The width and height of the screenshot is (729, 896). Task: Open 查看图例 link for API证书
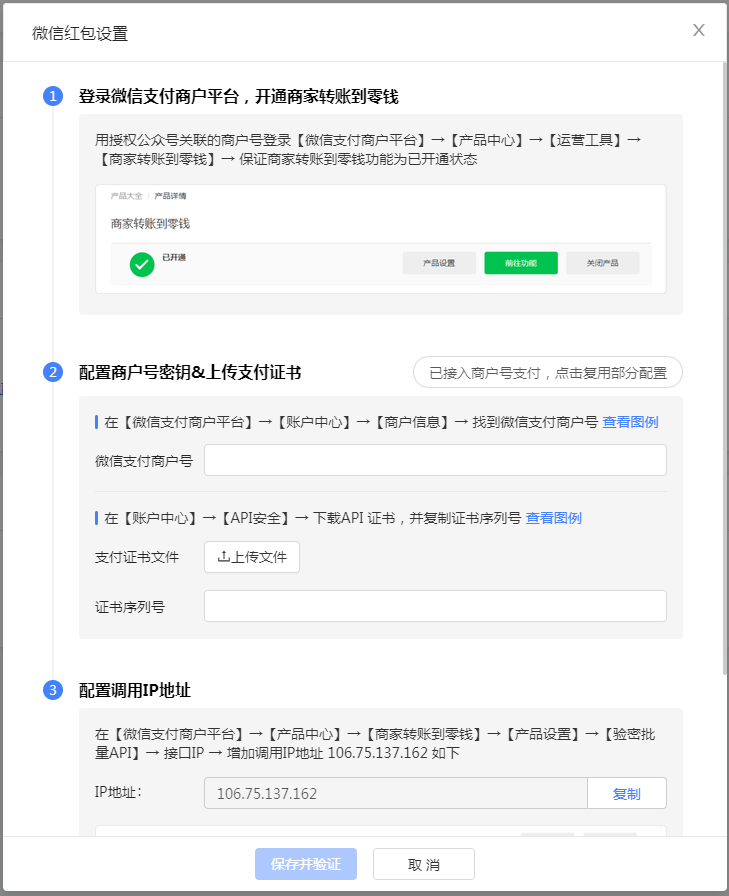tap(553, 518)
